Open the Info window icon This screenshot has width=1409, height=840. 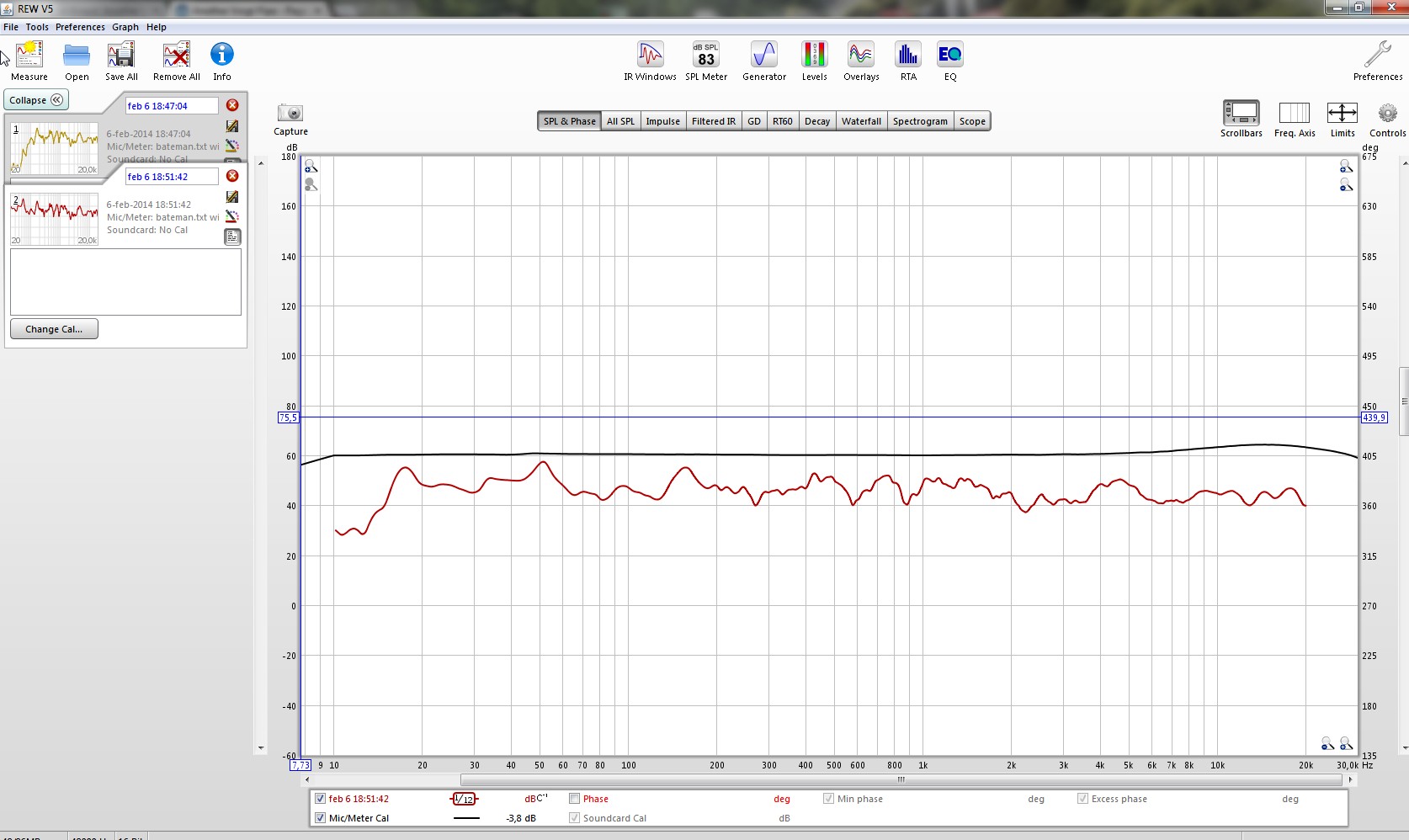222,55
